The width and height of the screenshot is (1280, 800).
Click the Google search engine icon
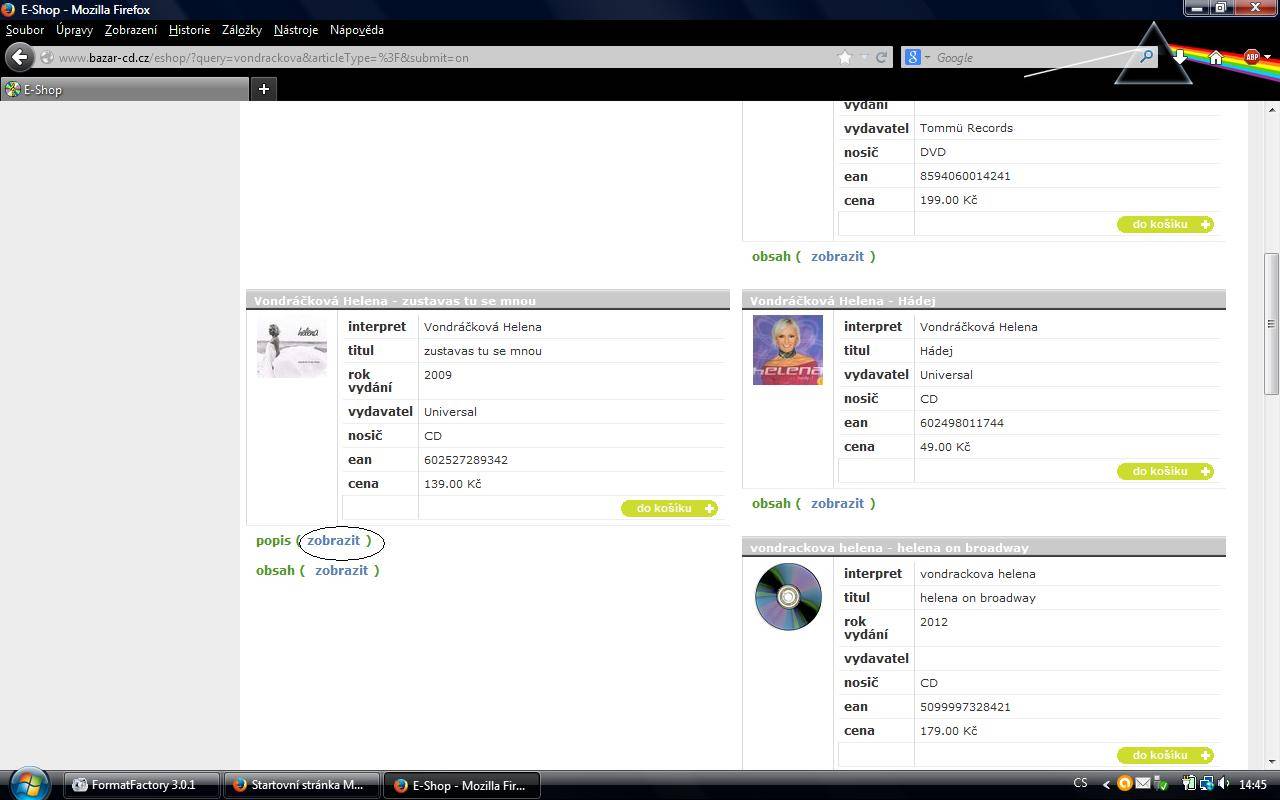912,57
